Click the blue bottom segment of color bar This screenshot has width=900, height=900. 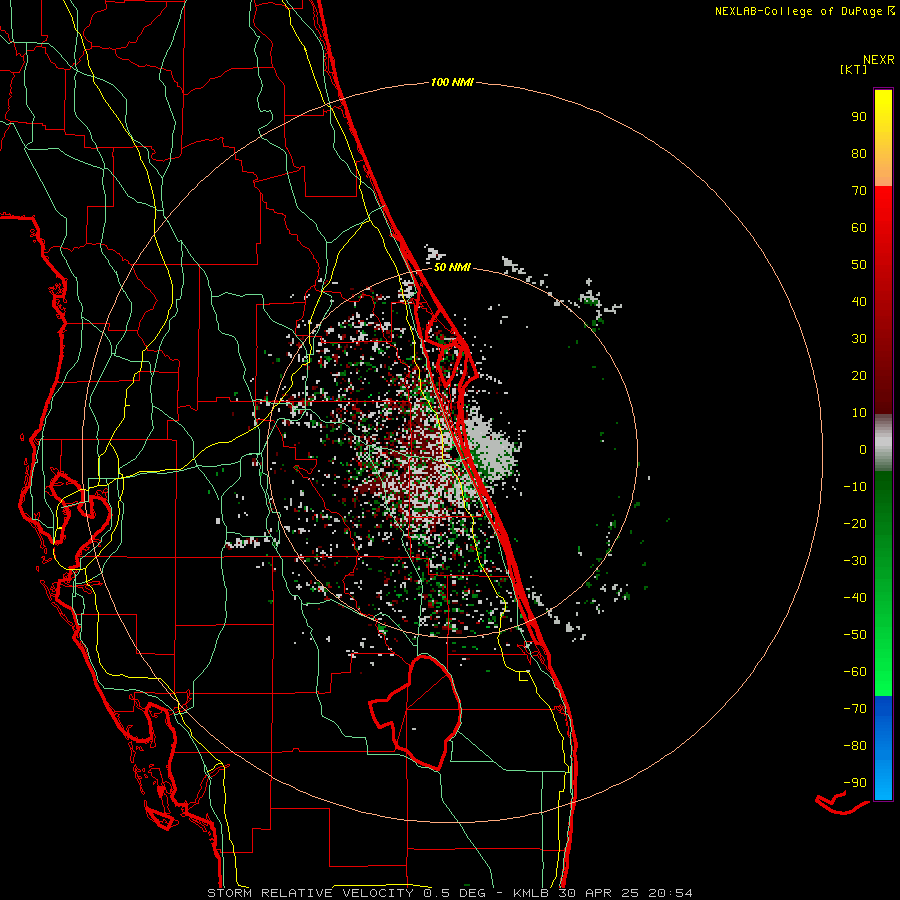point(883,748)
